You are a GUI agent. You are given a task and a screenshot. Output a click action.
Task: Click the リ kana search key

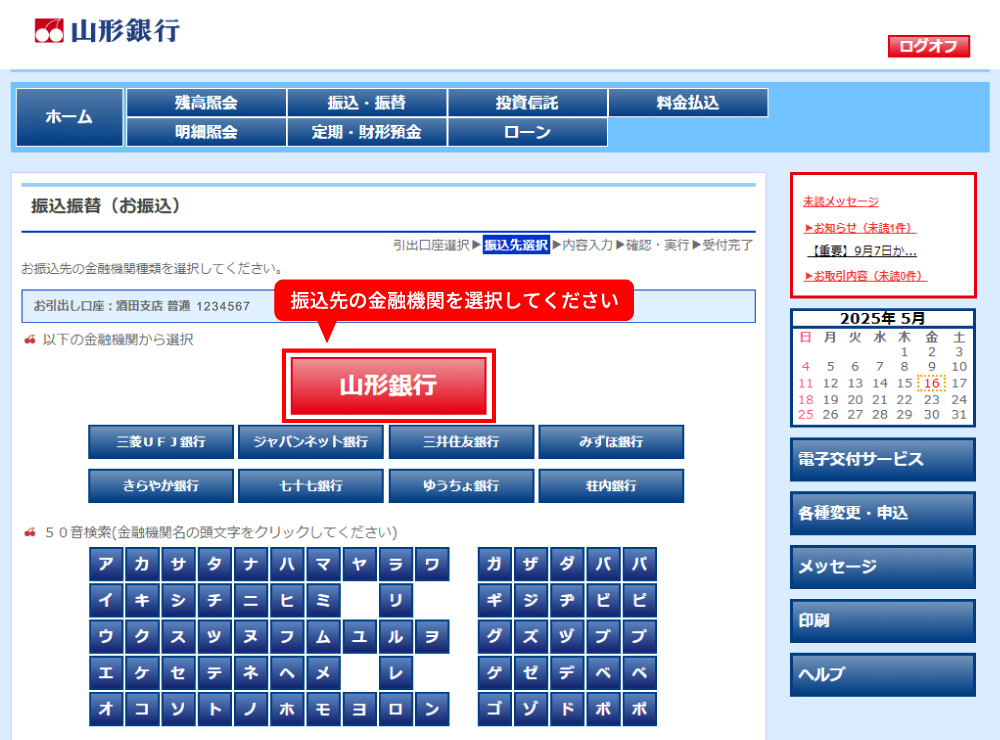395,600
